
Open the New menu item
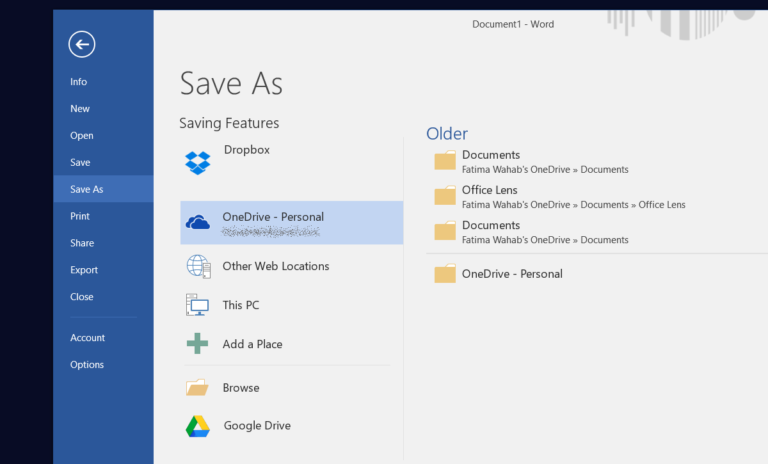(80, 109)
